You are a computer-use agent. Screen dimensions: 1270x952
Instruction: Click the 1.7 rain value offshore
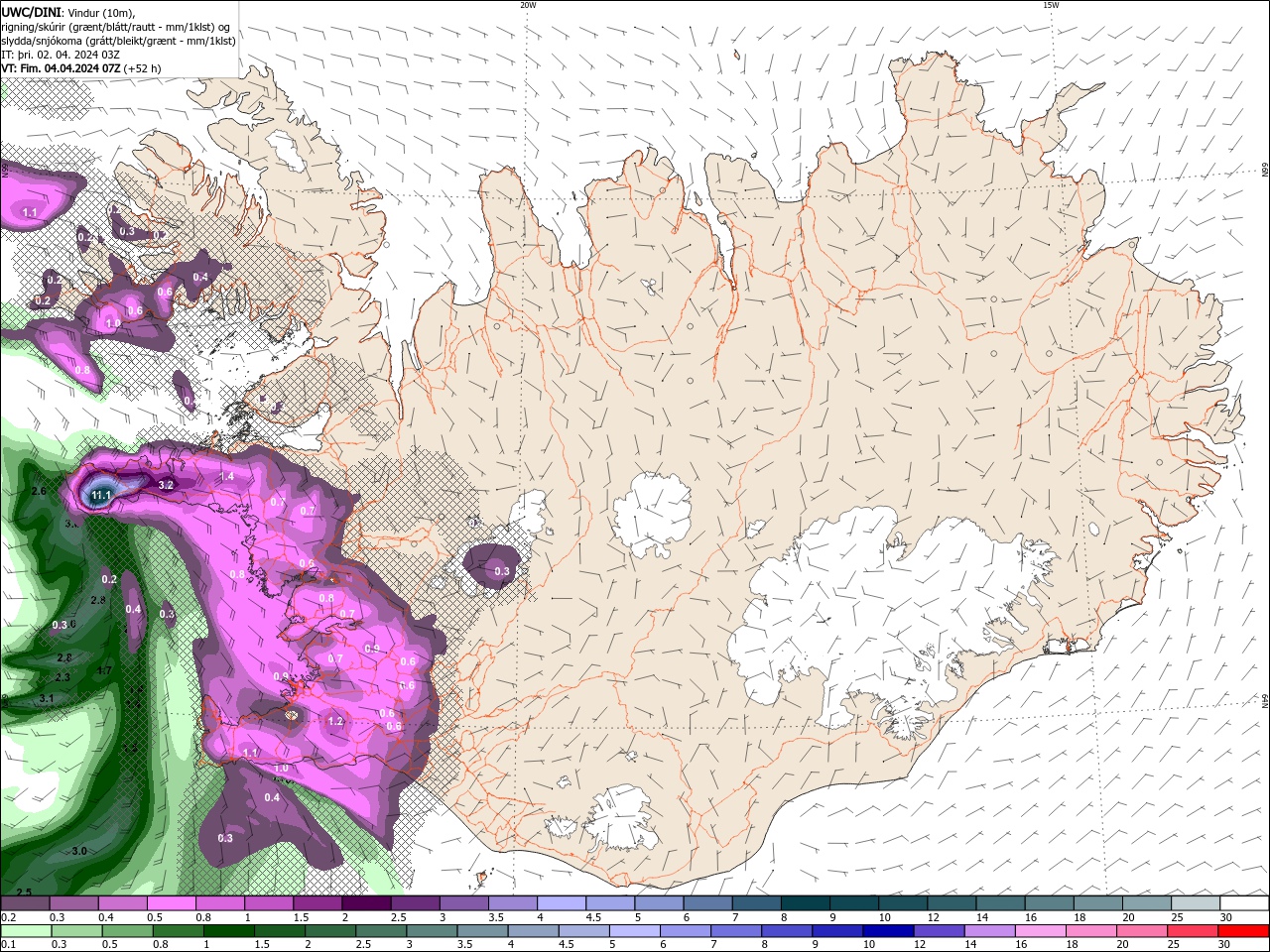click(x=103, y=671)
